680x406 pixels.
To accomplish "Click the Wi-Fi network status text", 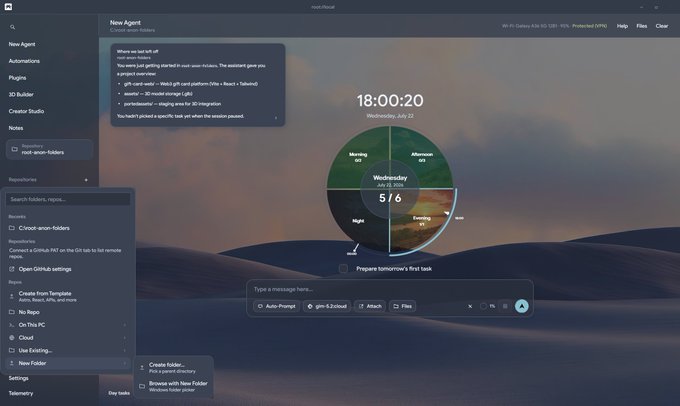I will [536, 26].
